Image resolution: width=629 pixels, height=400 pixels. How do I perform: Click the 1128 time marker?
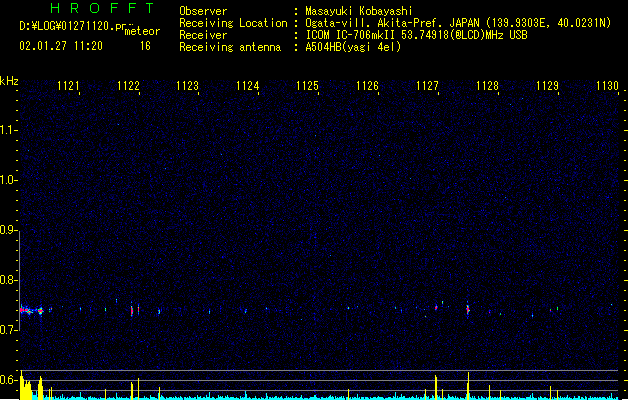pyautogui.click(x=487, y=86)
